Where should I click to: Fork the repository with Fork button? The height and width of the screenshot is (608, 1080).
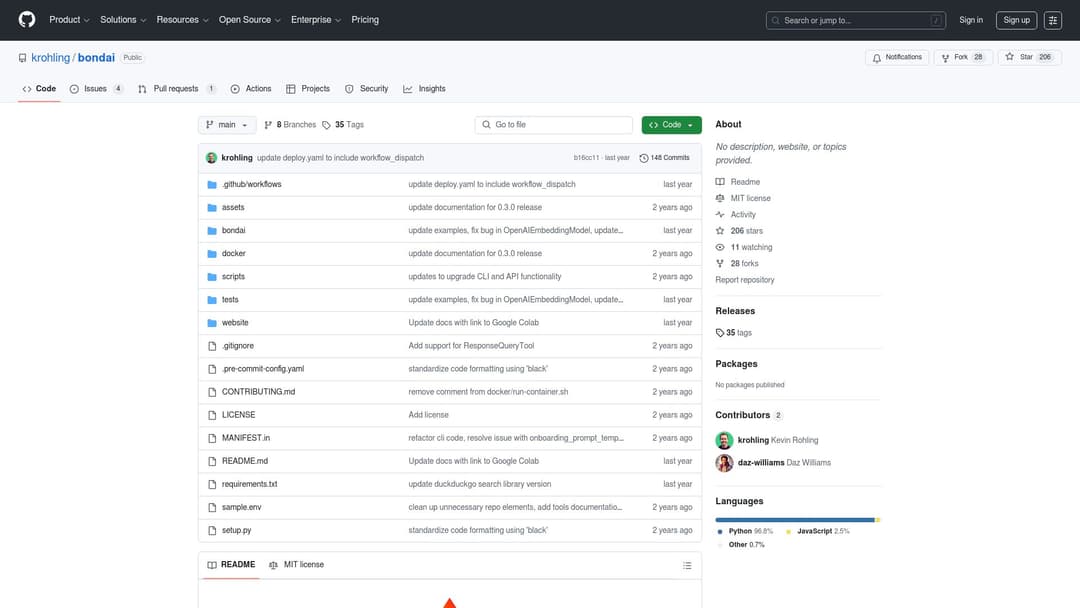click(963, 58)
